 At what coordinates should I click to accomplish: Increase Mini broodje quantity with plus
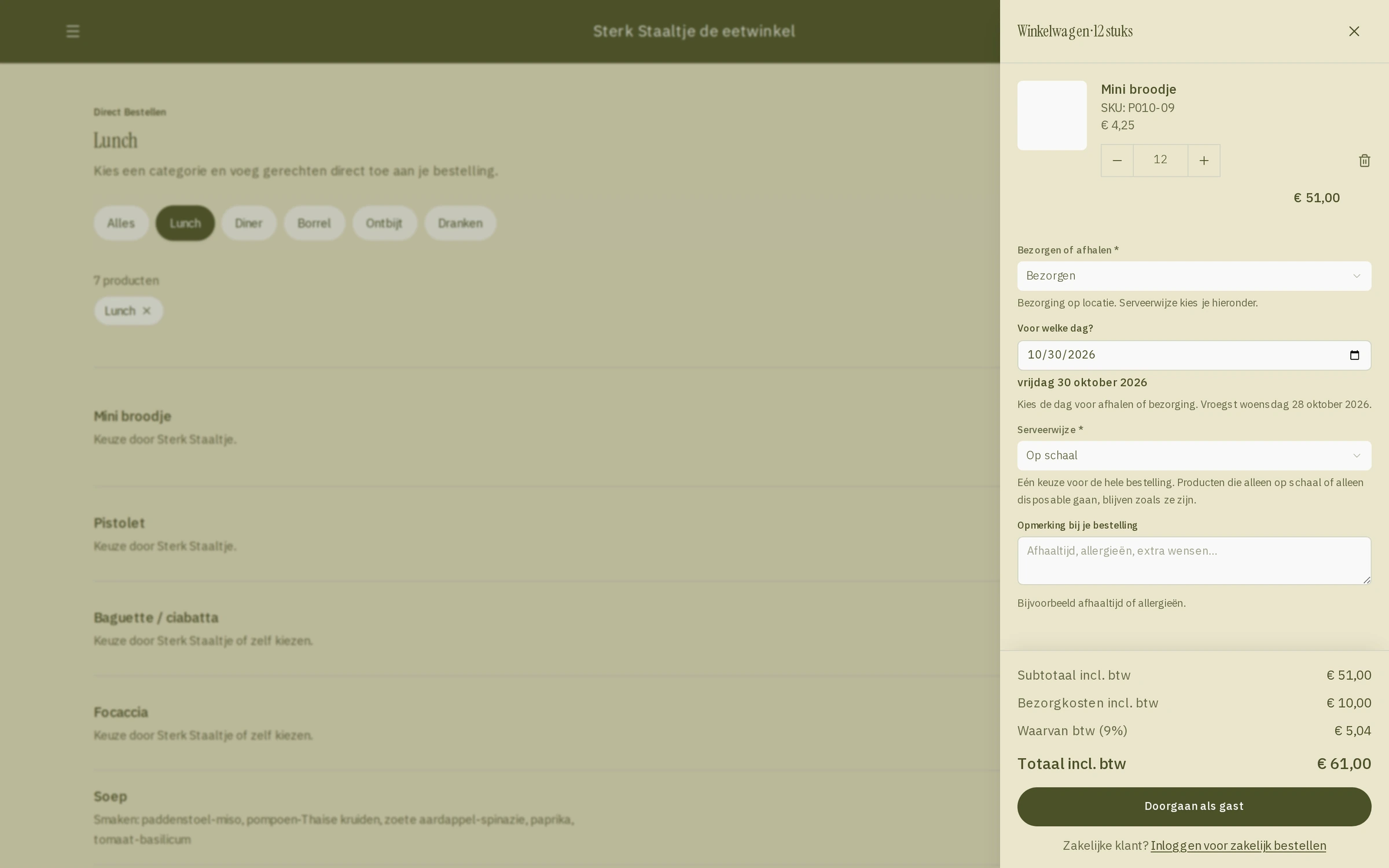(x=1204, y=160)
